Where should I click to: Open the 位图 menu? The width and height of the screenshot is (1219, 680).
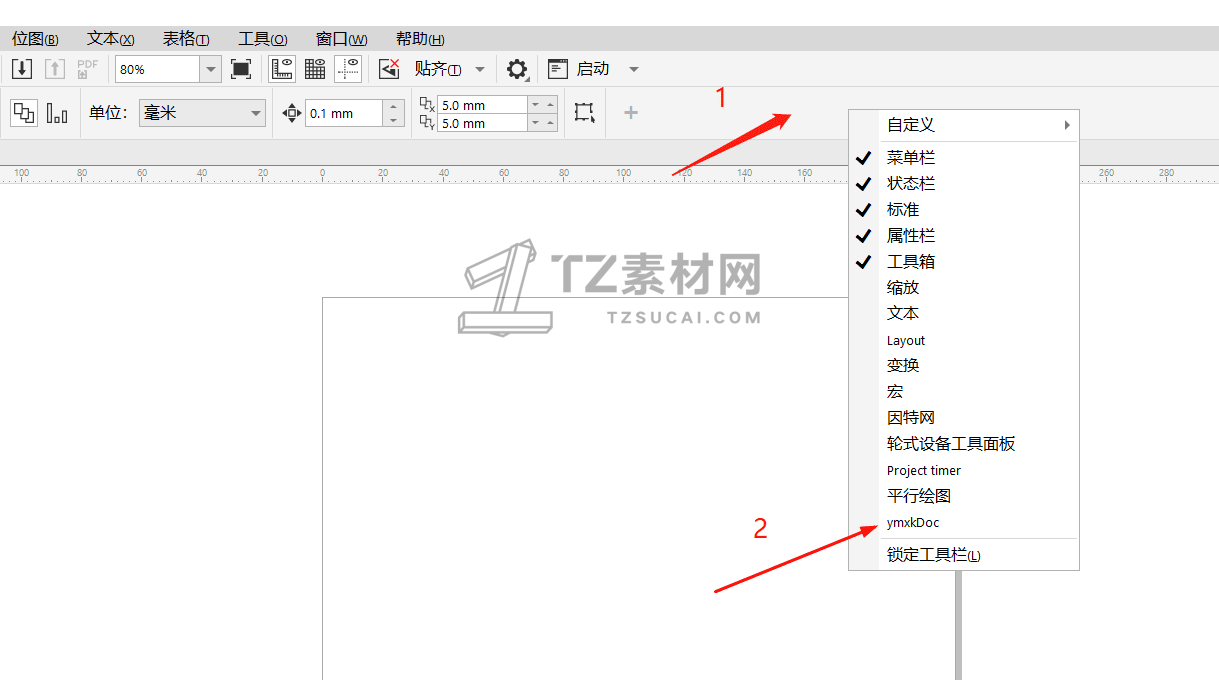point(35,39)
